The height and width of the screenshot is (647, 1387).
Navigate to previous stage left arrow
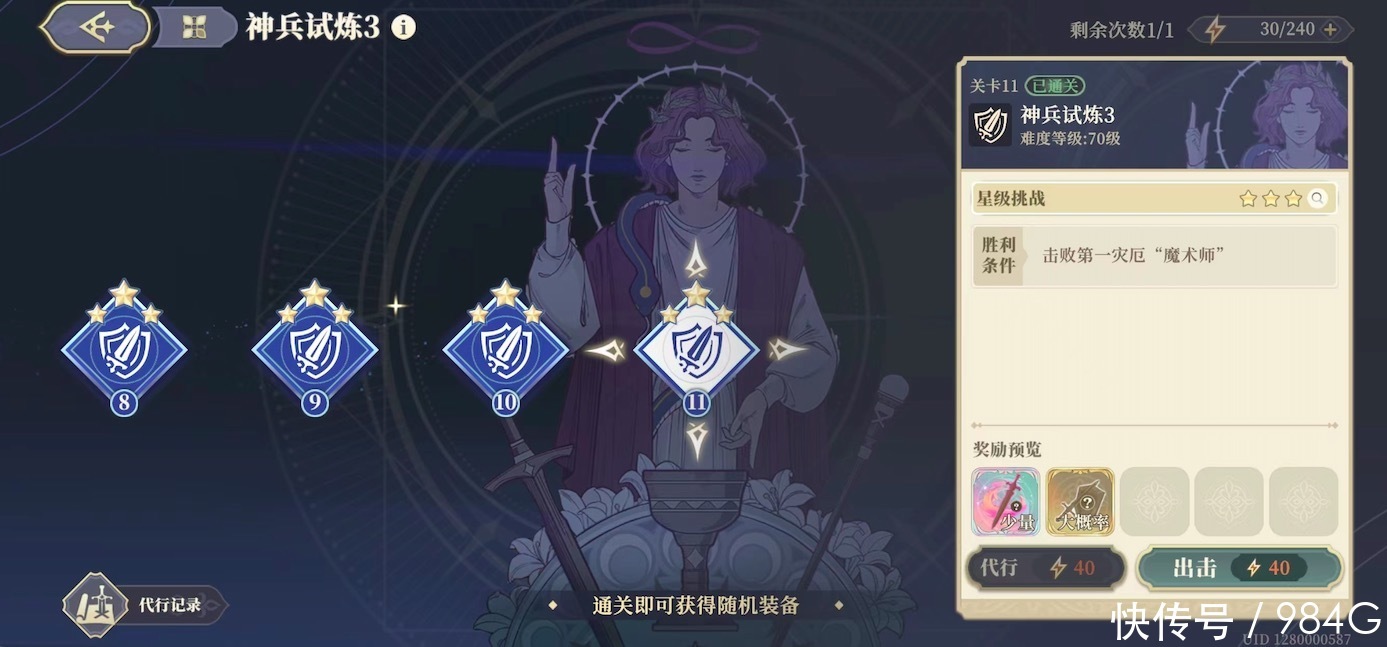606,350
